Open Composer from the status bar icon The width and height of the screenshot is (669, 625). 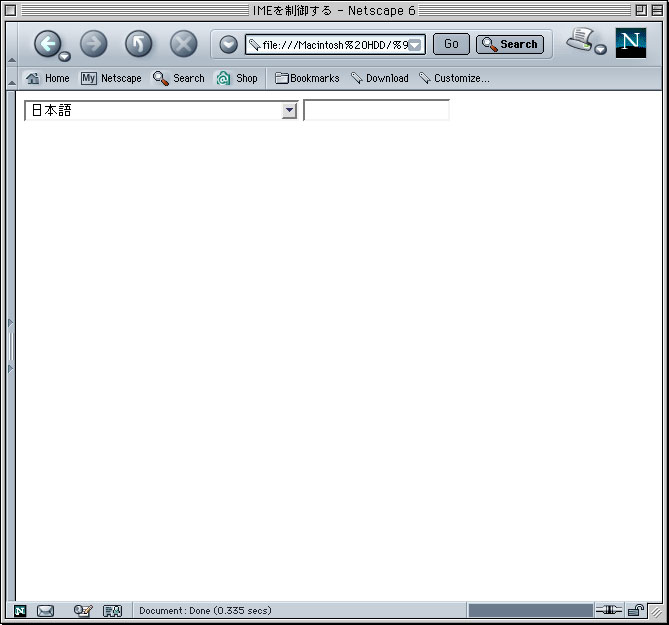click(x=83, y=611)
